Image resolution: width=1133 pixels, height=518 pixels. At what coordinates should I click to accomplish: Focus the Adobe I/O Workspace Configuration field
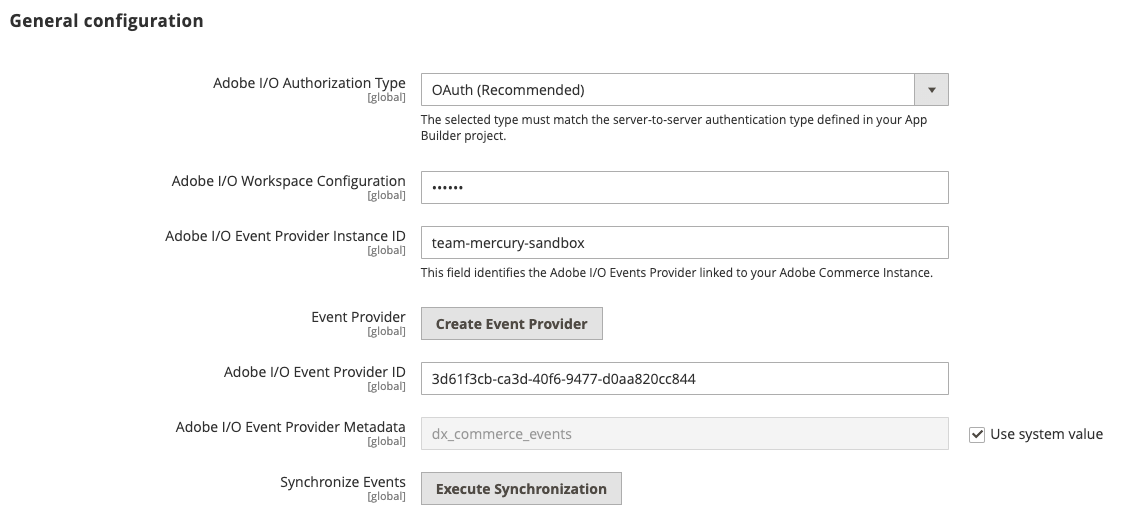(x=684, y=188)
